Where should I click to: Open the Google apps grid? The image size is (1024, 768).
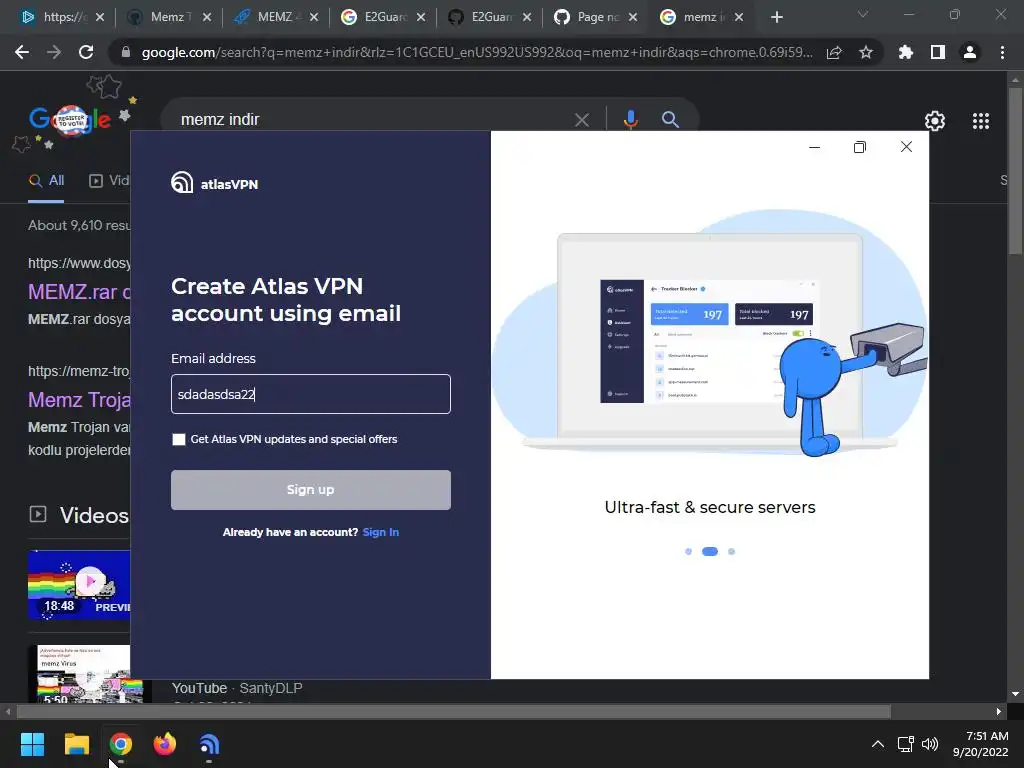point(980,121)
